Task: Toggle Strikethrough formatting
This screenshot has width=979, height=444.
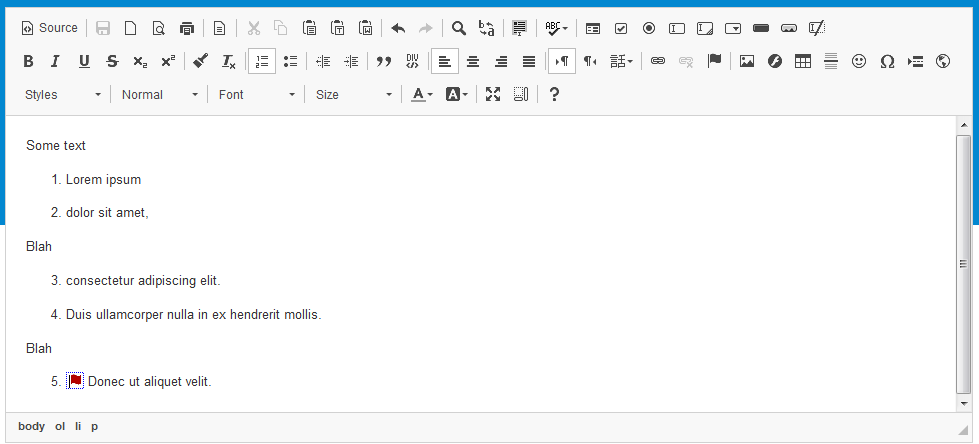Action: click(x=112, y=61)
